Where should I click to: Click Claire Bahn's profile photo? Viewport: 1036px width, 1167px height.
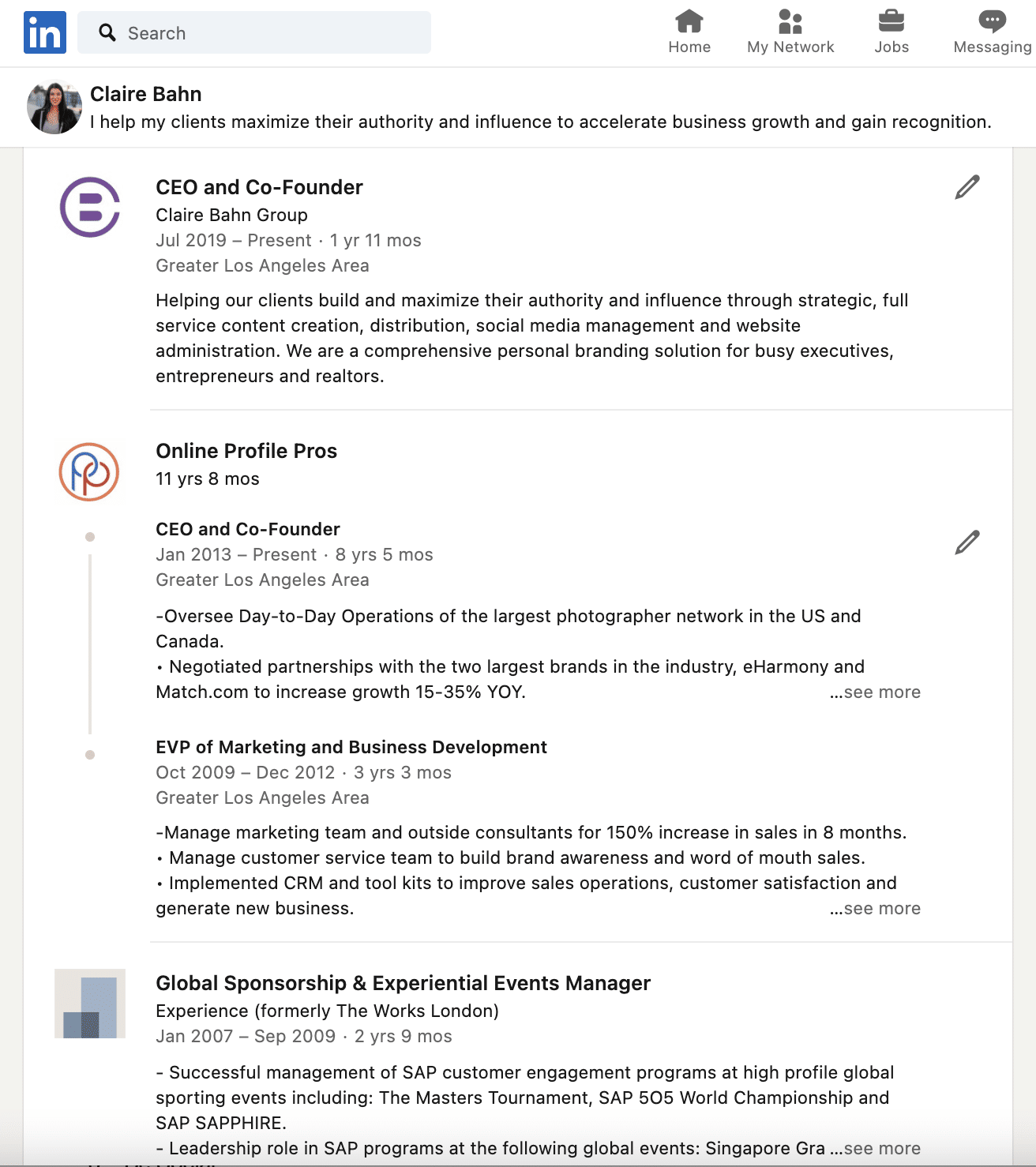click(x=54, y=108)
